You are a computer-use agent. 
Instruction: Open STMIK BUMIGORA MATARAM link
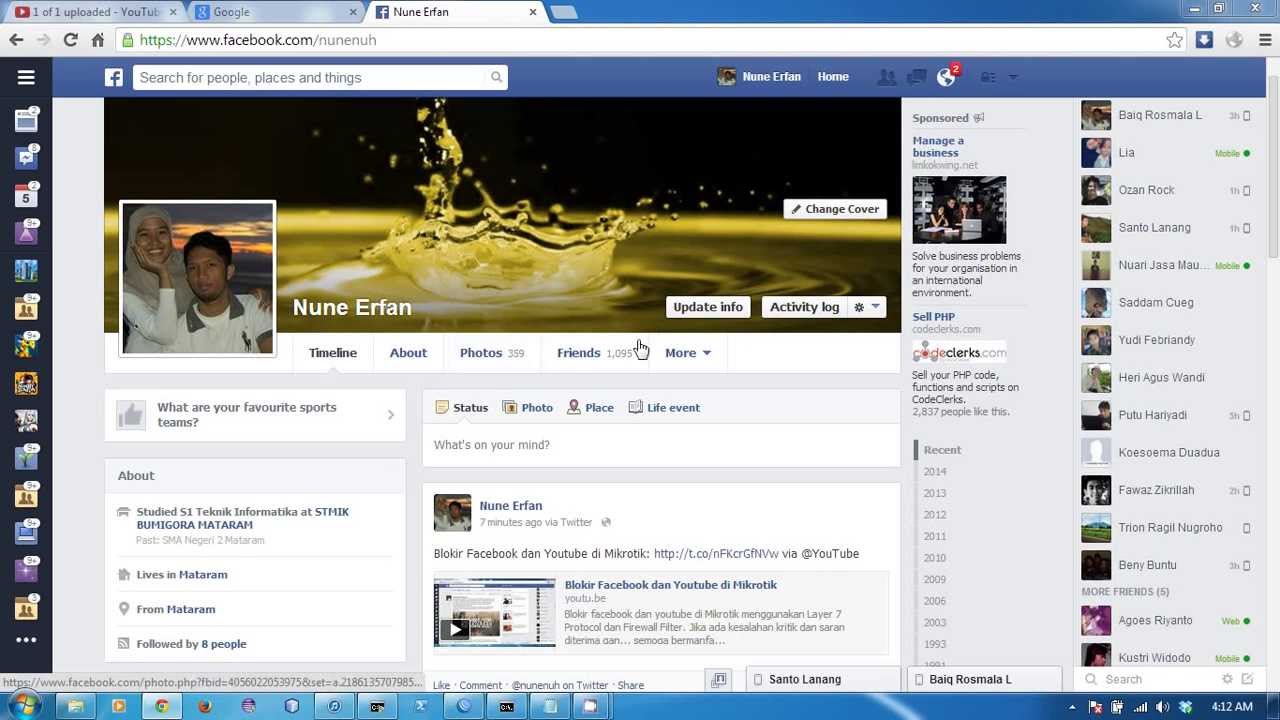pos(243,518)
